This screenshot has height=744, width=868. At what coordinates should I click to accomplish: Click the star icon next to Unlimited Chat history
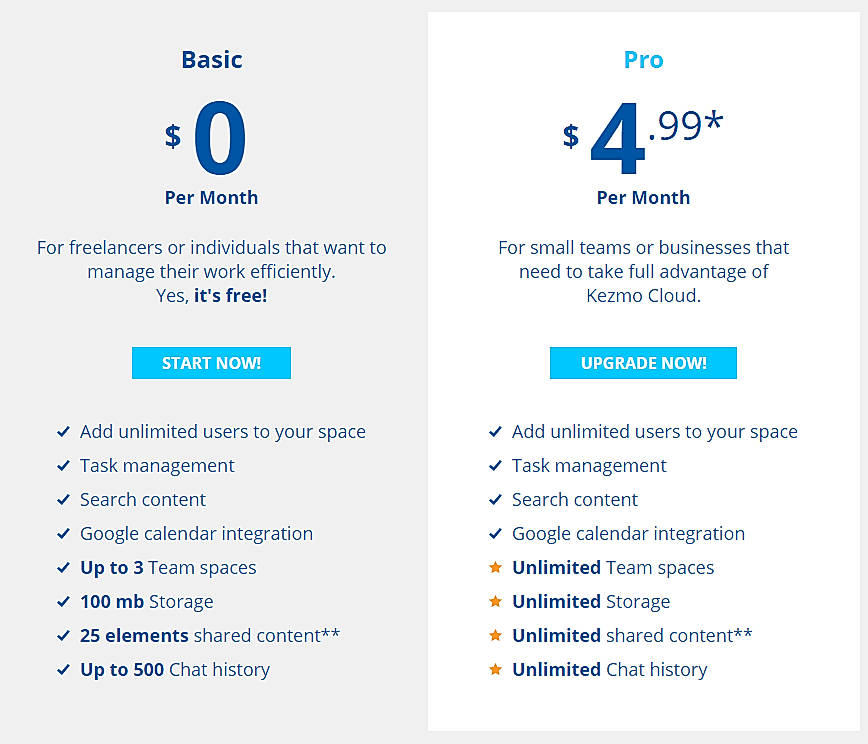(x=495, y=669)
